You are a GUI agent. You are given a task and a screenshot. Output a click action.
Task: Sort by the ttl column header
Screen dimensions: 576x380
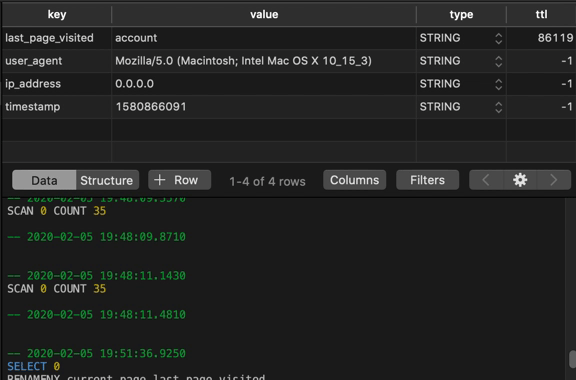coord(541,15)
